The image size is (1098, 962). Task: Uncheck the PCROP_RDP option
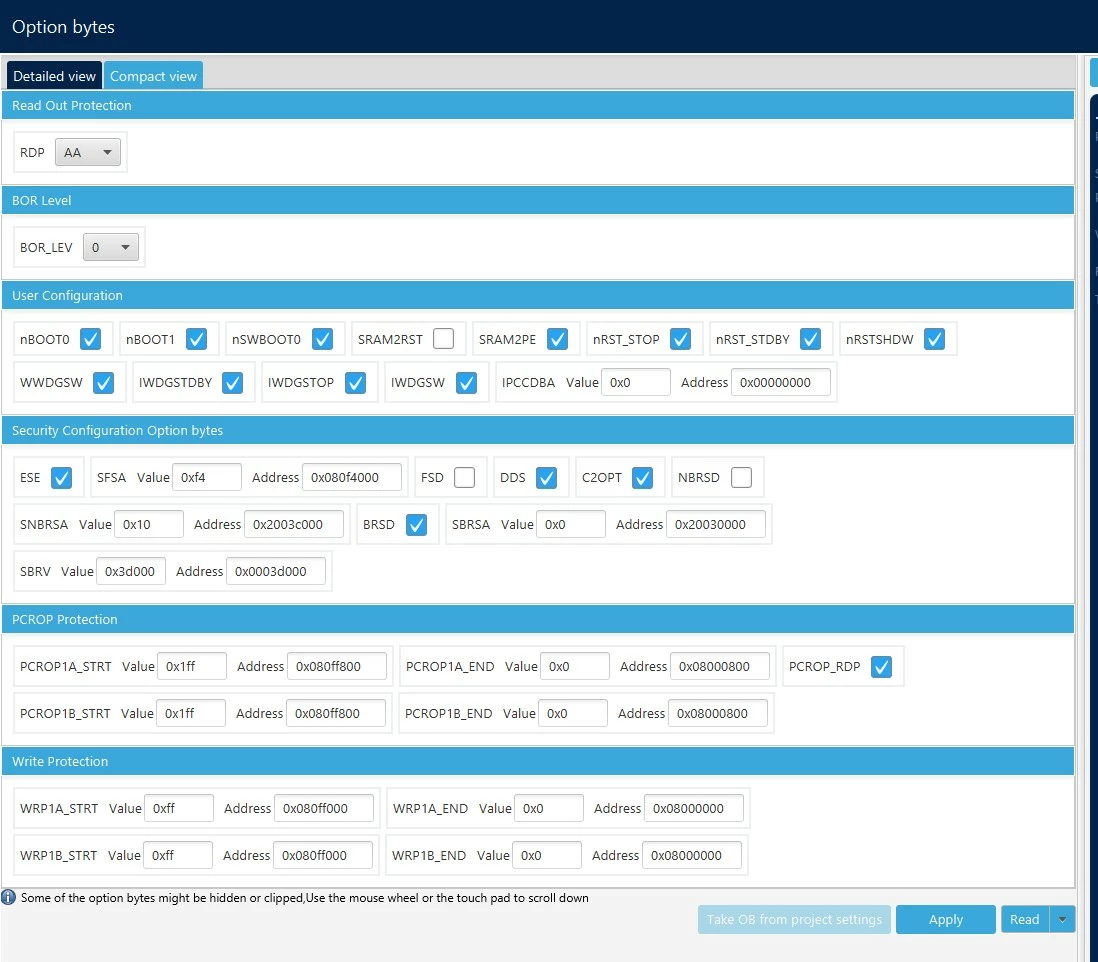882,667
